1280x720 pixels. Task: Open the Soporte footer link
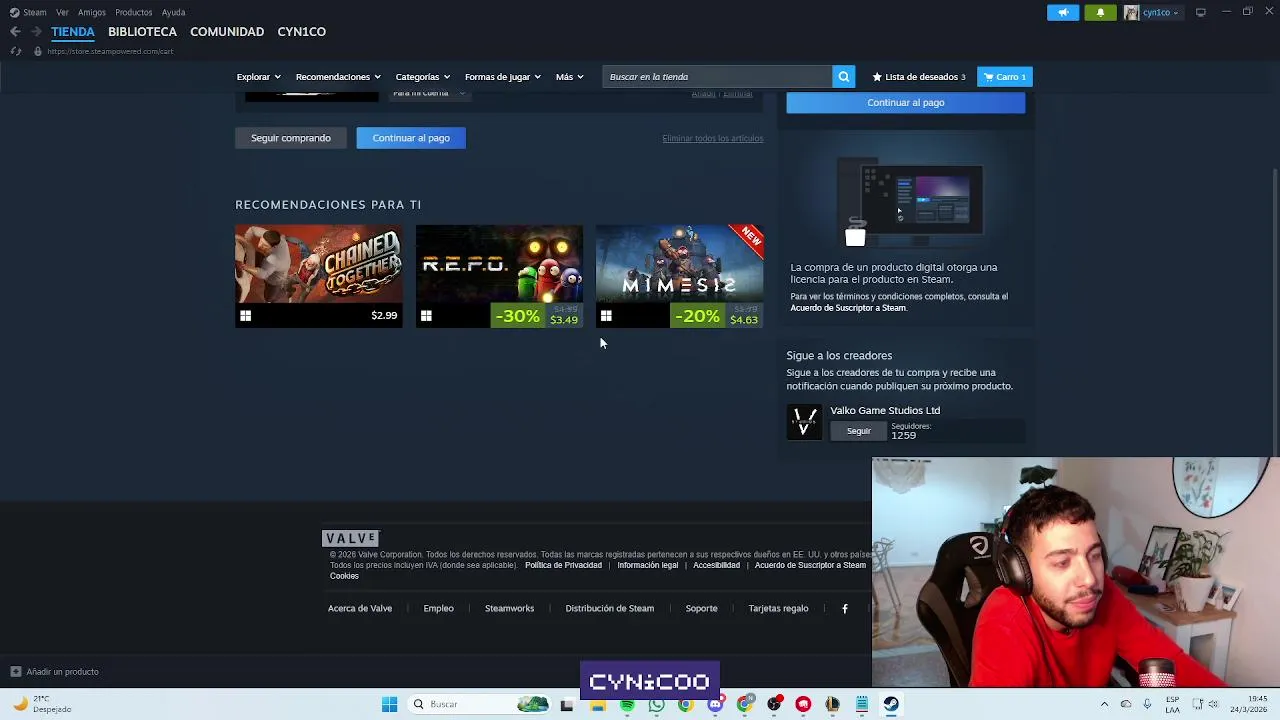pos(701,608)
